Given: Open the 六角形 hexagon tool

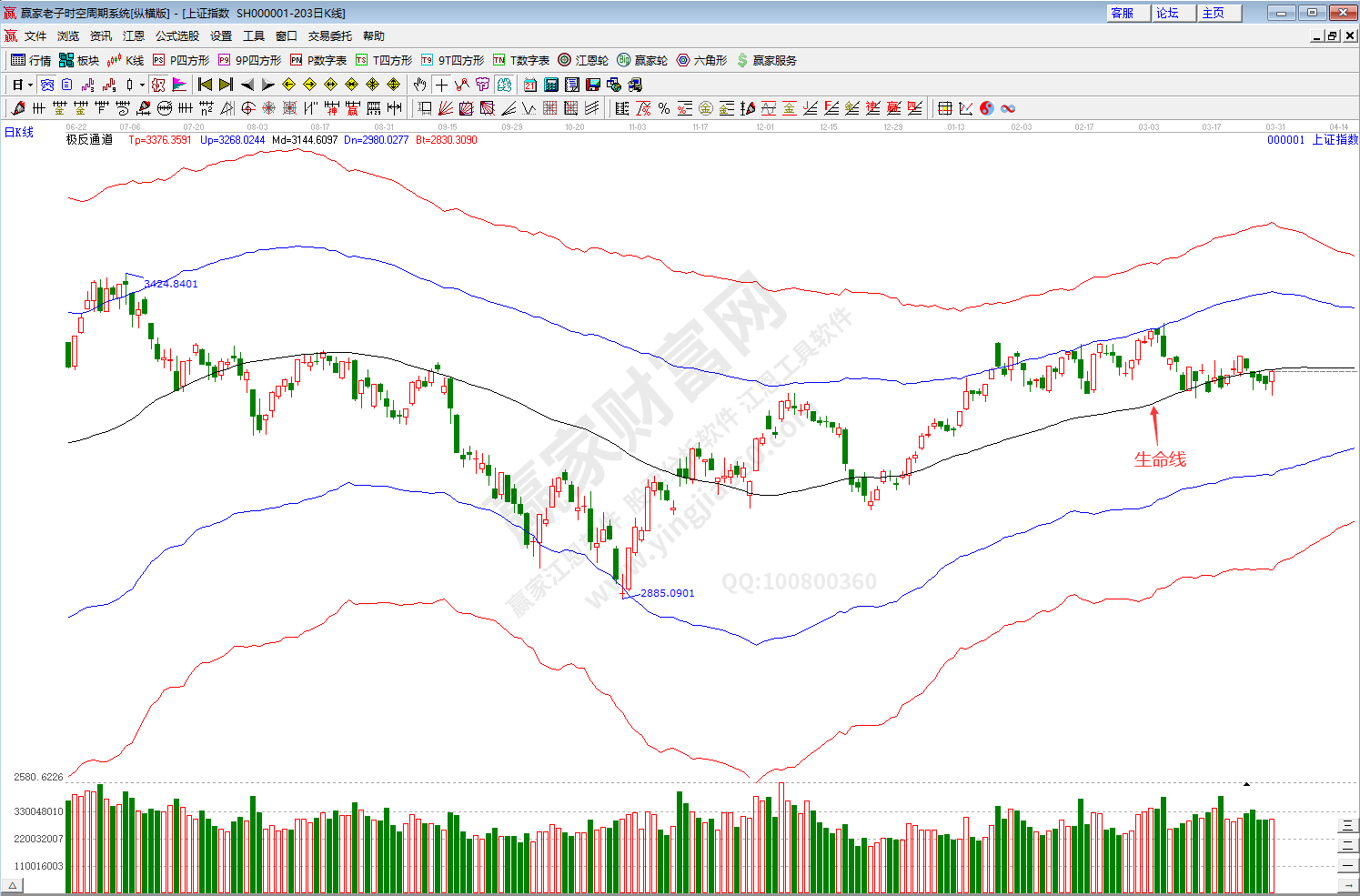Looking at the screenshot, I should 701,60.
